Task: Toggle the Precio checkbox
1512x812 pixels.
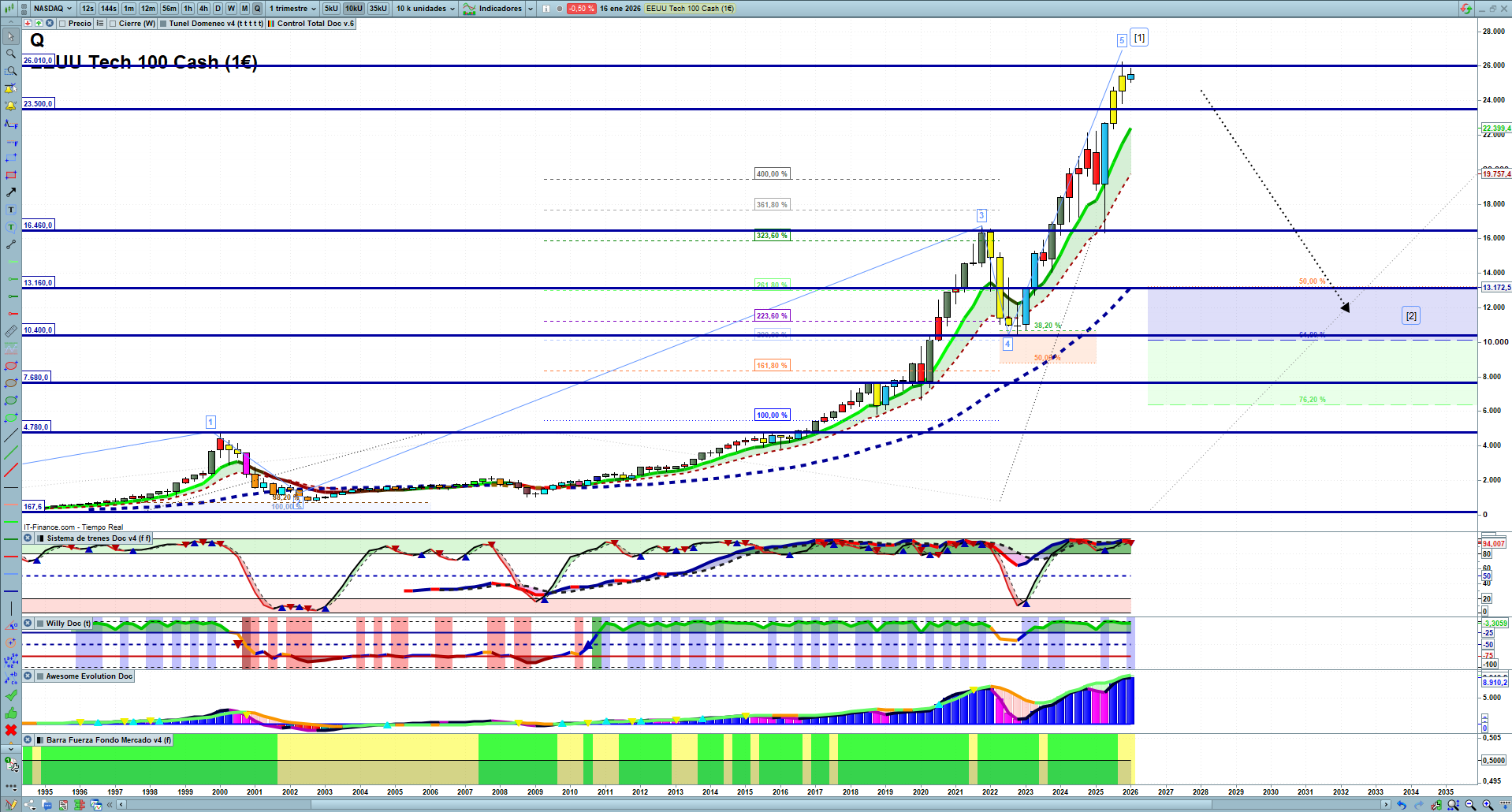Action: tap(63, 24)
